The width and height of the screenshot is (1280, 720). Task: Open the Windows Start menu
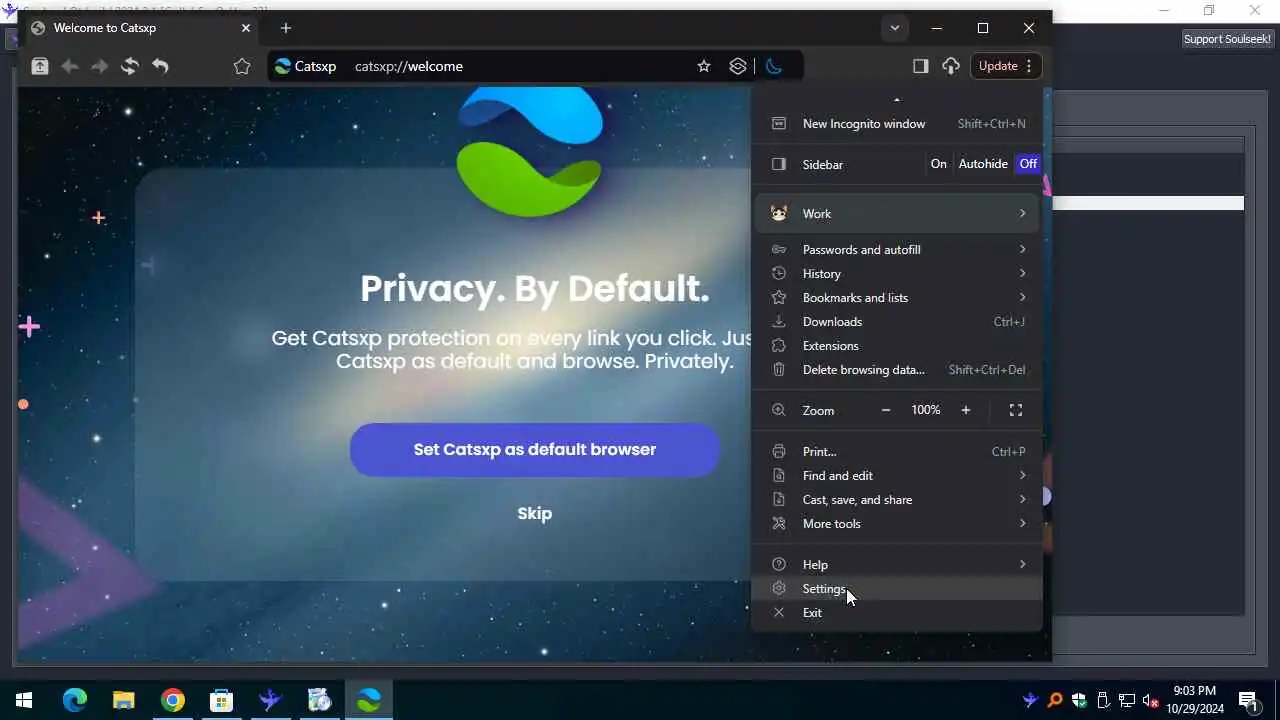[x=24, y=700]
